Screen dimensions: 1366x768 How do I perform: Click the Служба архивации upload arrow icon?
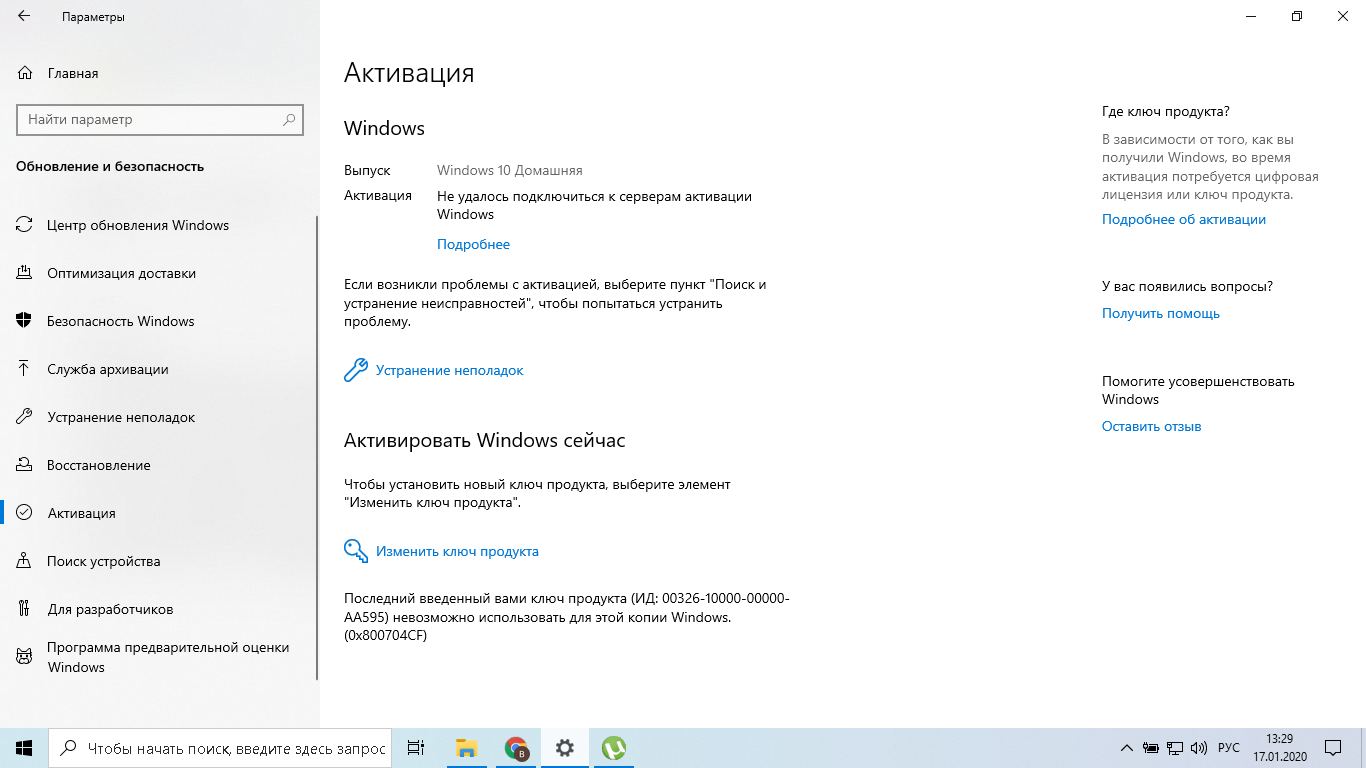[x=24, y=369]
